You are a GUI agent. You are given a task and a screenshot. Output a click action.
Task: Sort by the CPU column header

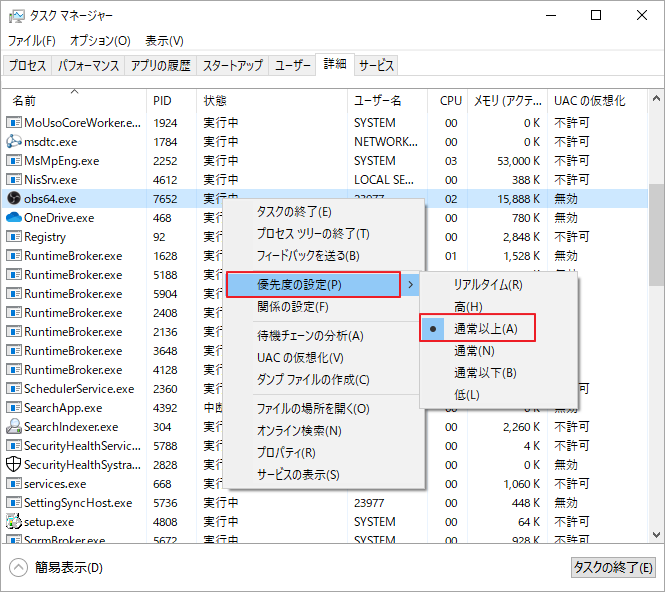[x=447, y=101]
